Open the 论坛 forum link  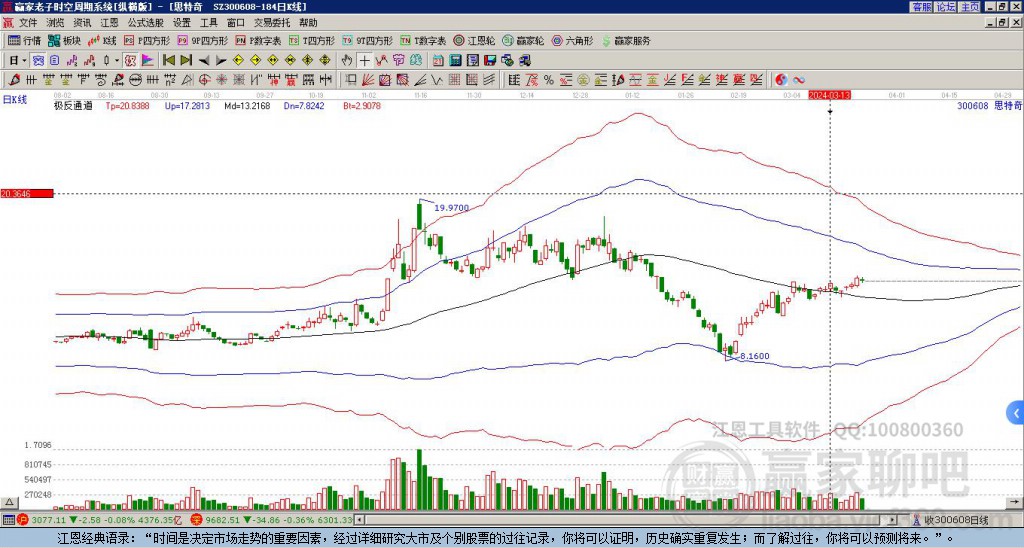pos(945,6)
